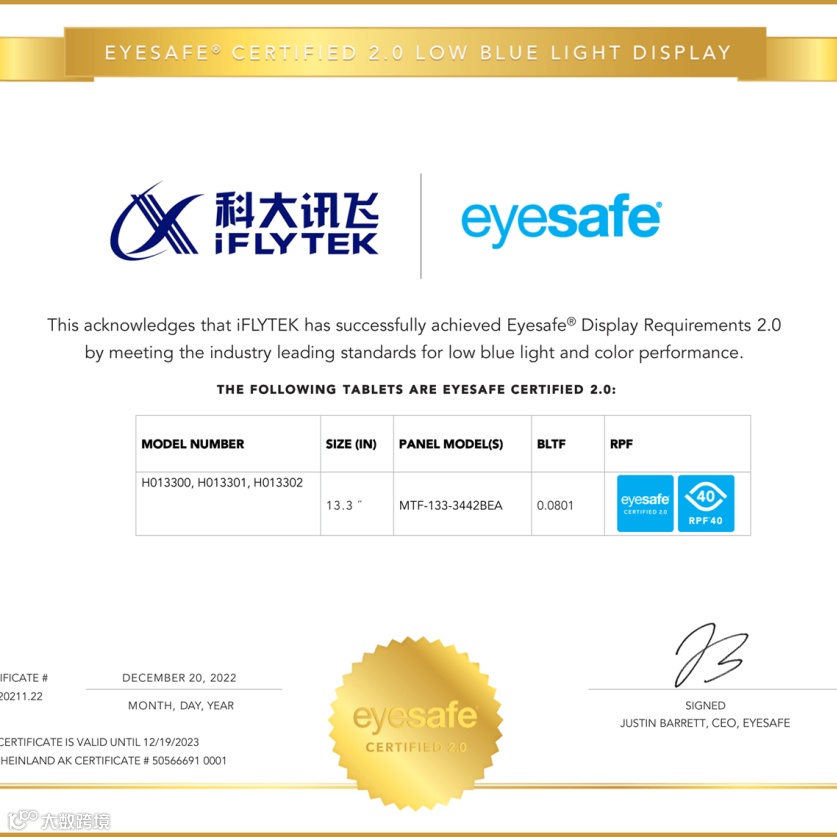Click the iFLYTEK company logo
837x837 pixels.
coord(244,221)
